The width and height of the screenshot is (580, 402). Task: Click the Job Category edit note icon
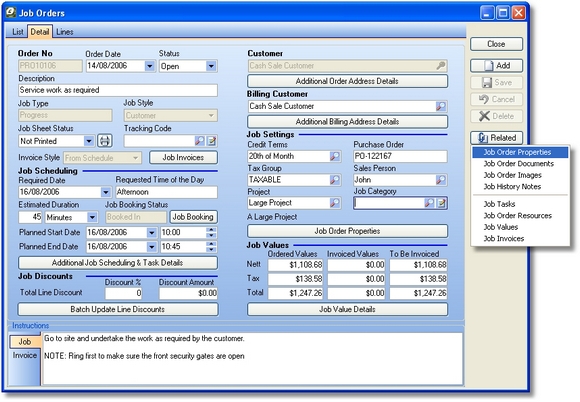coord(441,203)
